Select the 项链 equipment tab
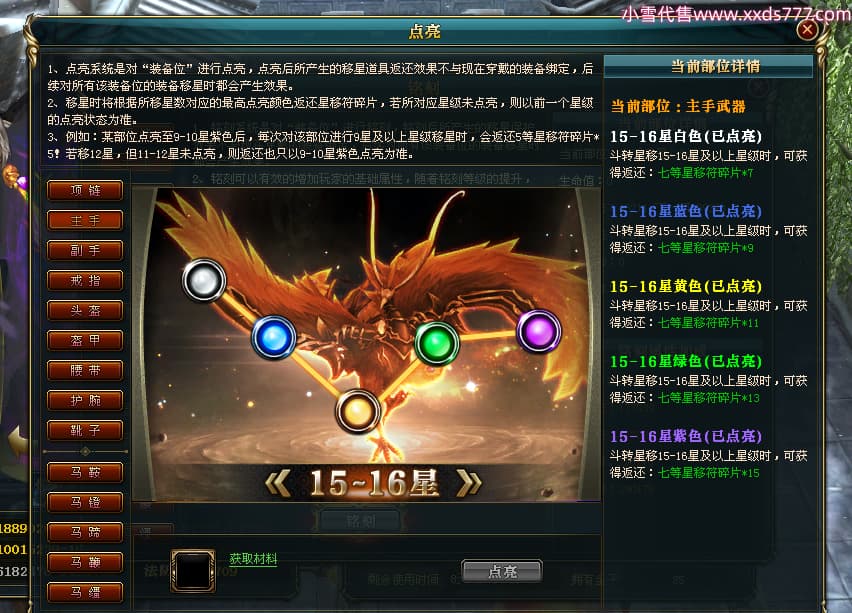 point(85,190)
